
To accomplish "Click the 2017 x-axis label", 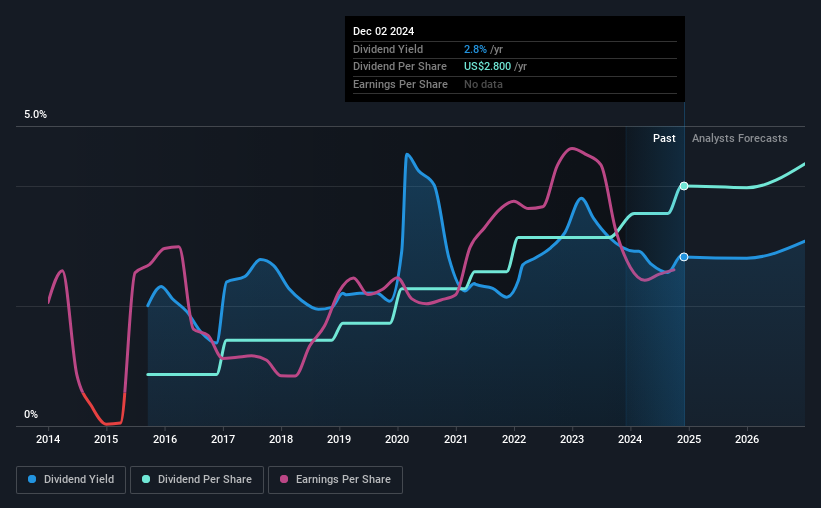I will click(223, 439).
